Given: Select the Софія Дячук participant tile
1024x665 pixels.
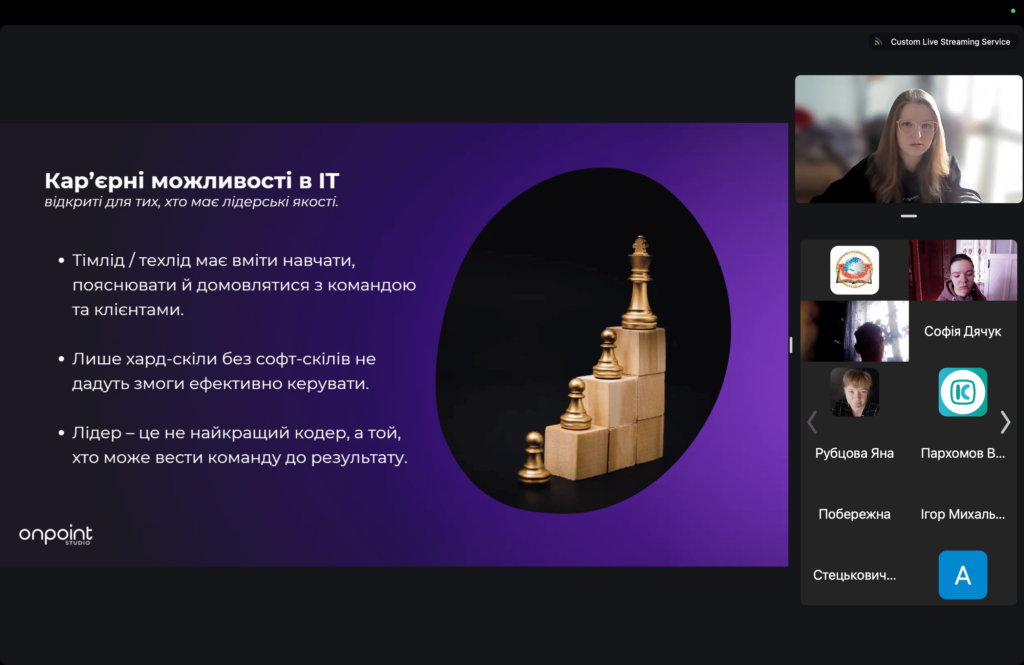Looking at the screenshot, I should (963, 331).
